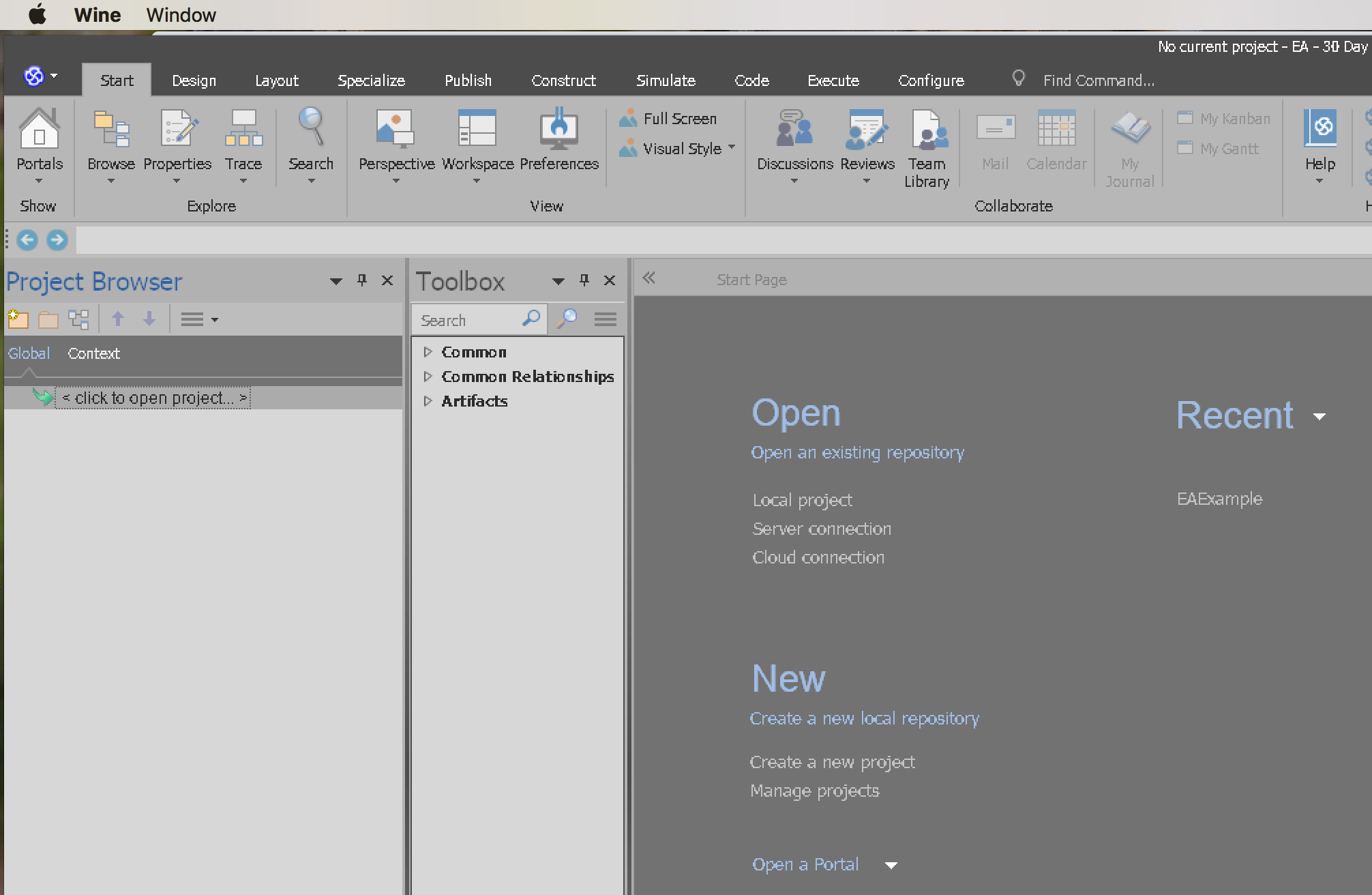Open the Help ribbon icon
Viewport: 1372px width, 895px height.
[x=1320, y=145]
